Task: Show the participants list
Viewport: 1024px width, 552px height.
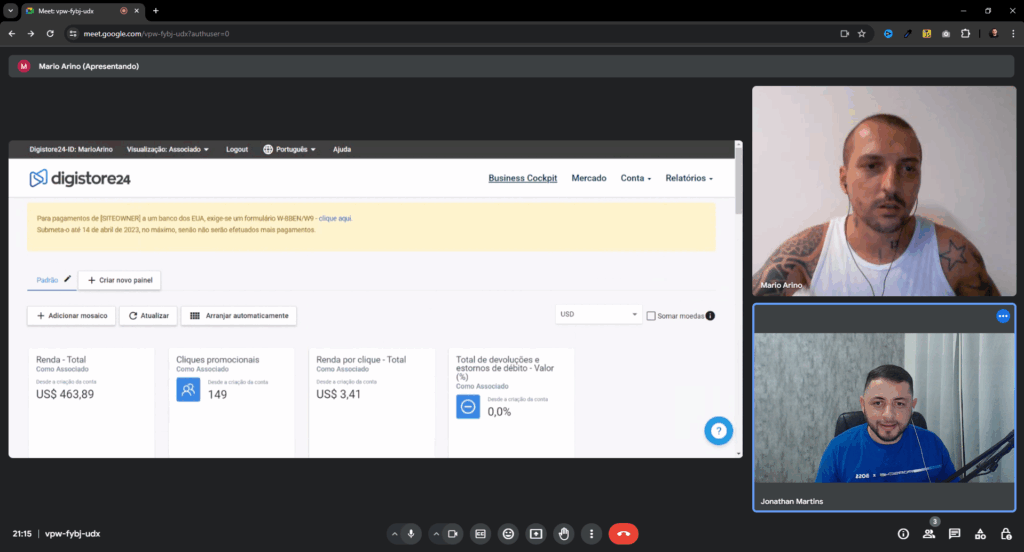Action: (x=929, y=534)
